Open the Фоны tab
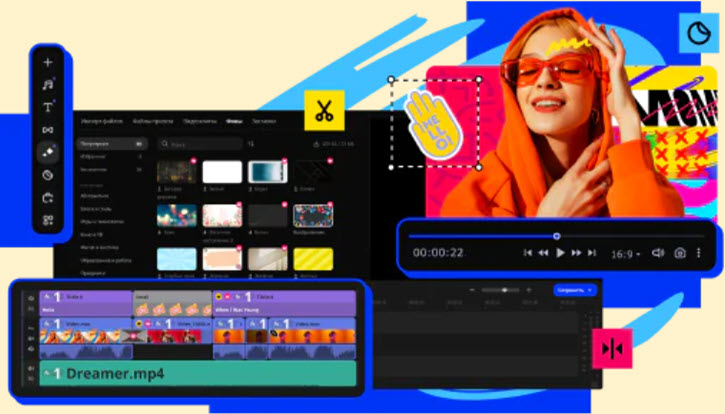The image size is (725, 414). [234, 121]
